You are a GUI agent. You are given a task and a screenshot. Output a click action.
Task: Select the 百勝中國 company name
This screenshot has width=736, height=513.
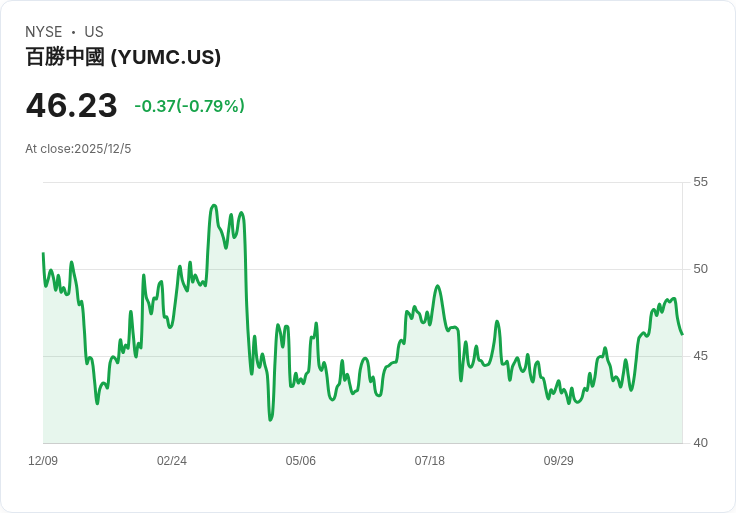tap(65, 57)
